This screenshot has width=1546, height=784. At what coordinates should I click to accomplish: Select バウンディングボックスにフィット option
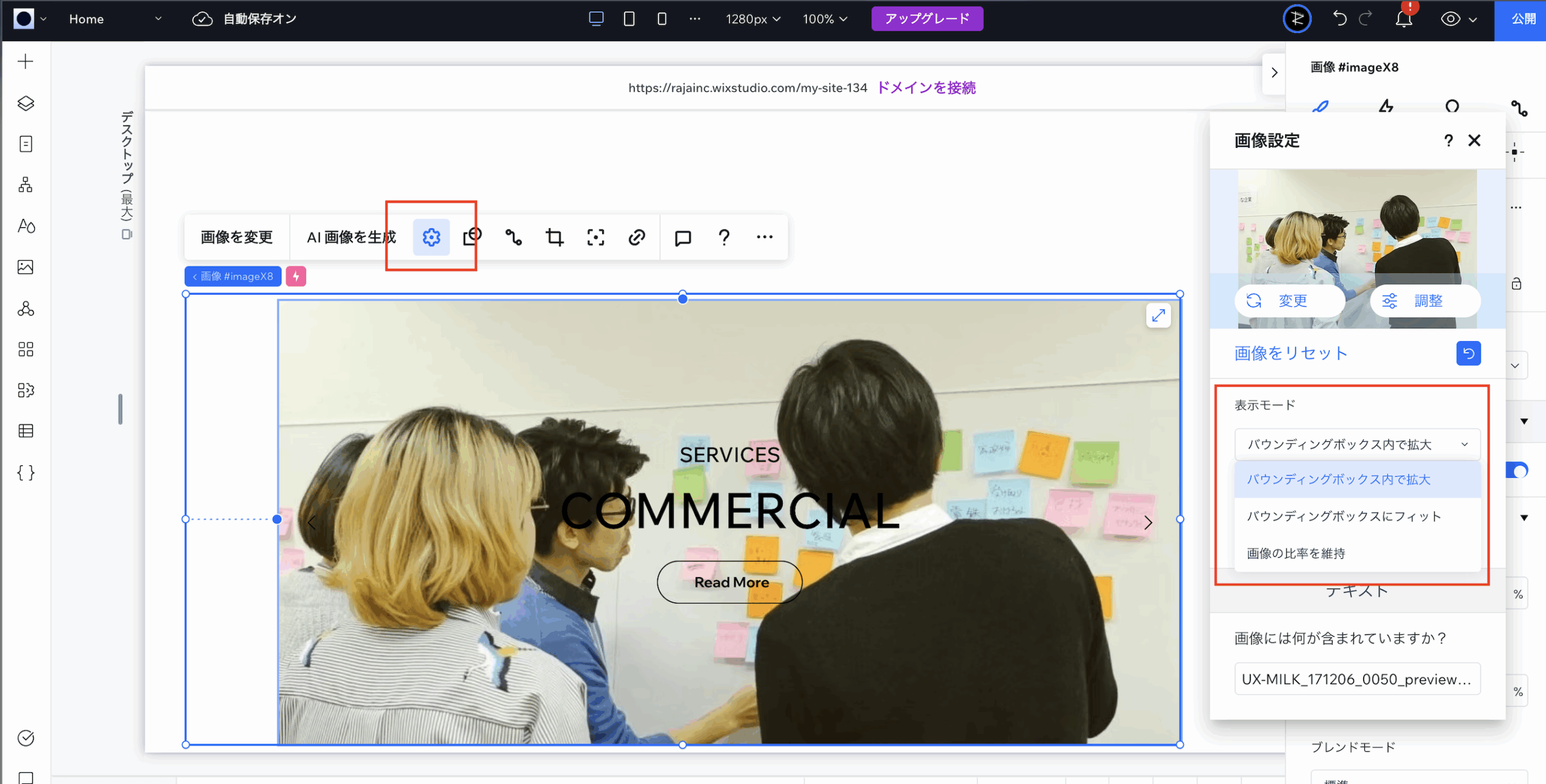[1344, 517]
